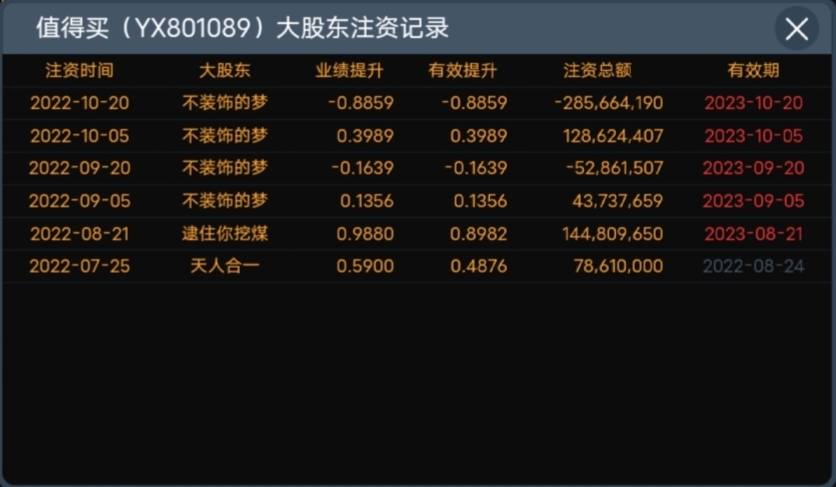
Task: Click the 有效期 column header
Action: 753,70
